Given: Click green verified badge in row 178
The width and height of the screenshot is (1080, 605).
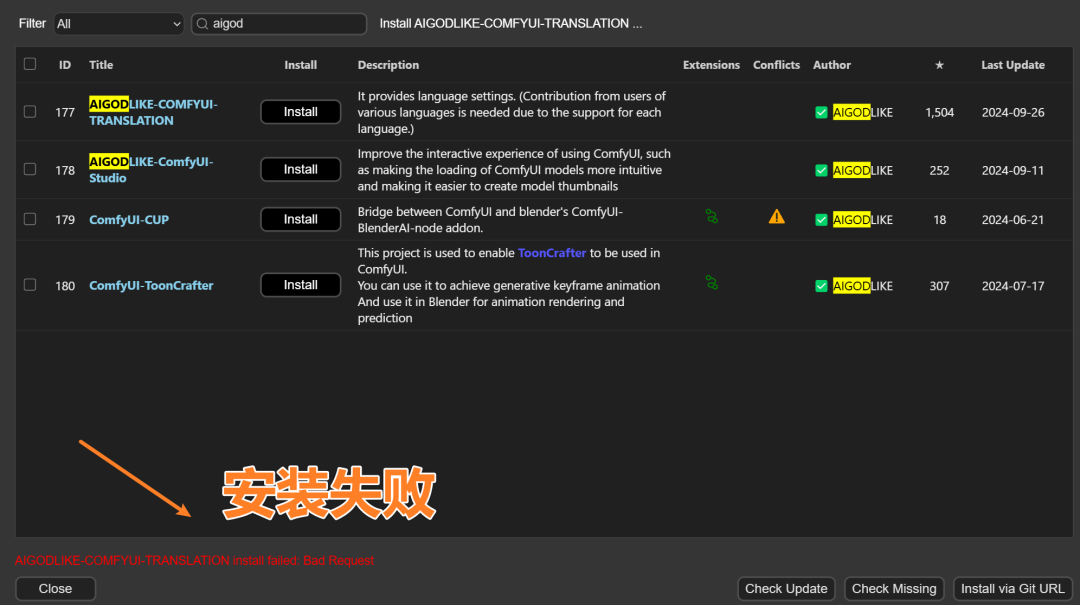Looking at the screenshot, I should (x=821, y=170).
